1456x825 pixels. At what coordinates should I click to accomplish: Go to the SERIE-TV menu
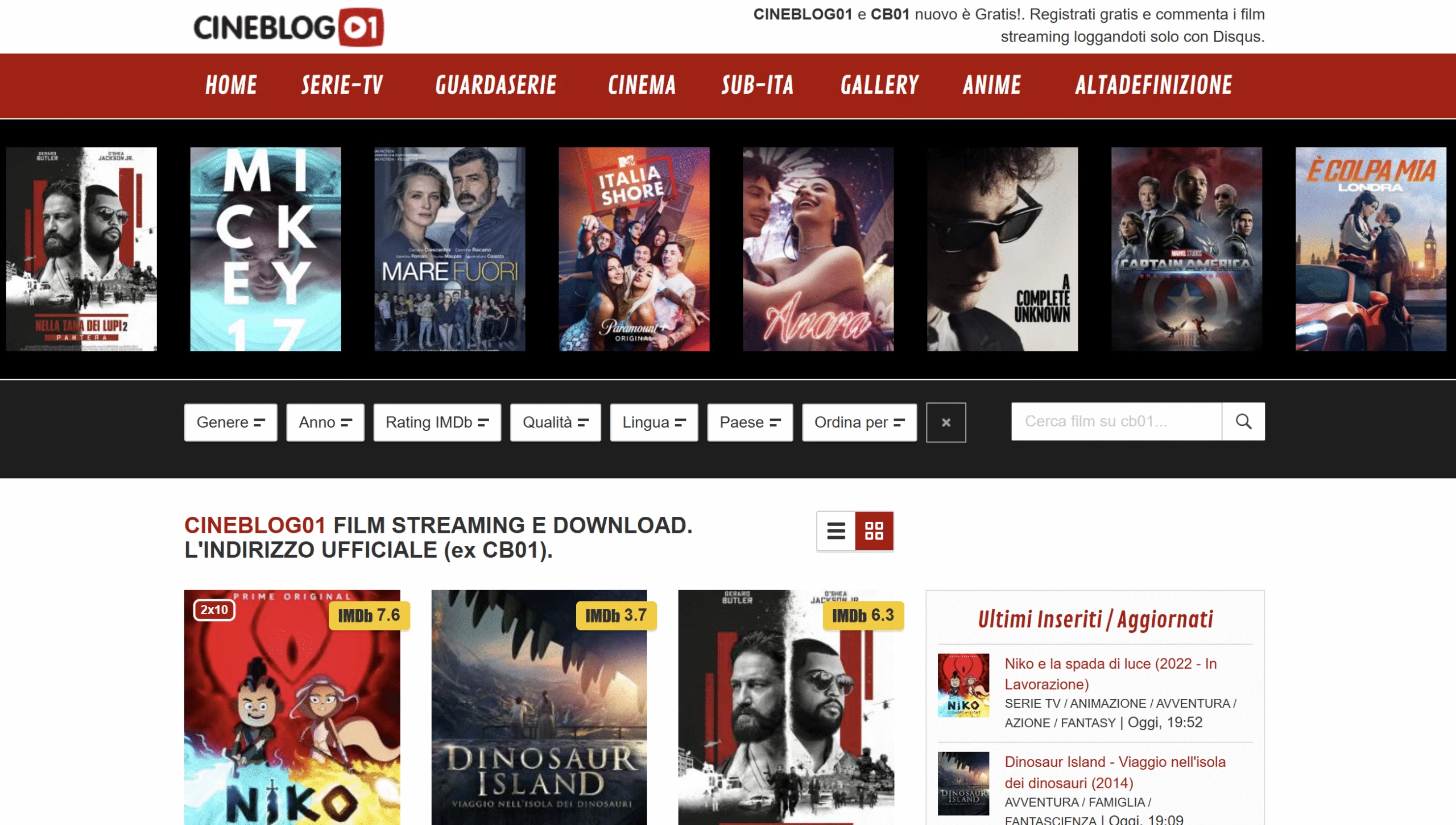342,85
